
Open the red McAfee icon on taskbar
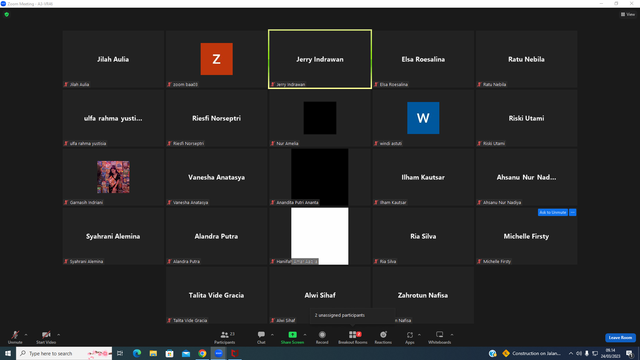click(x=235, y=353)
